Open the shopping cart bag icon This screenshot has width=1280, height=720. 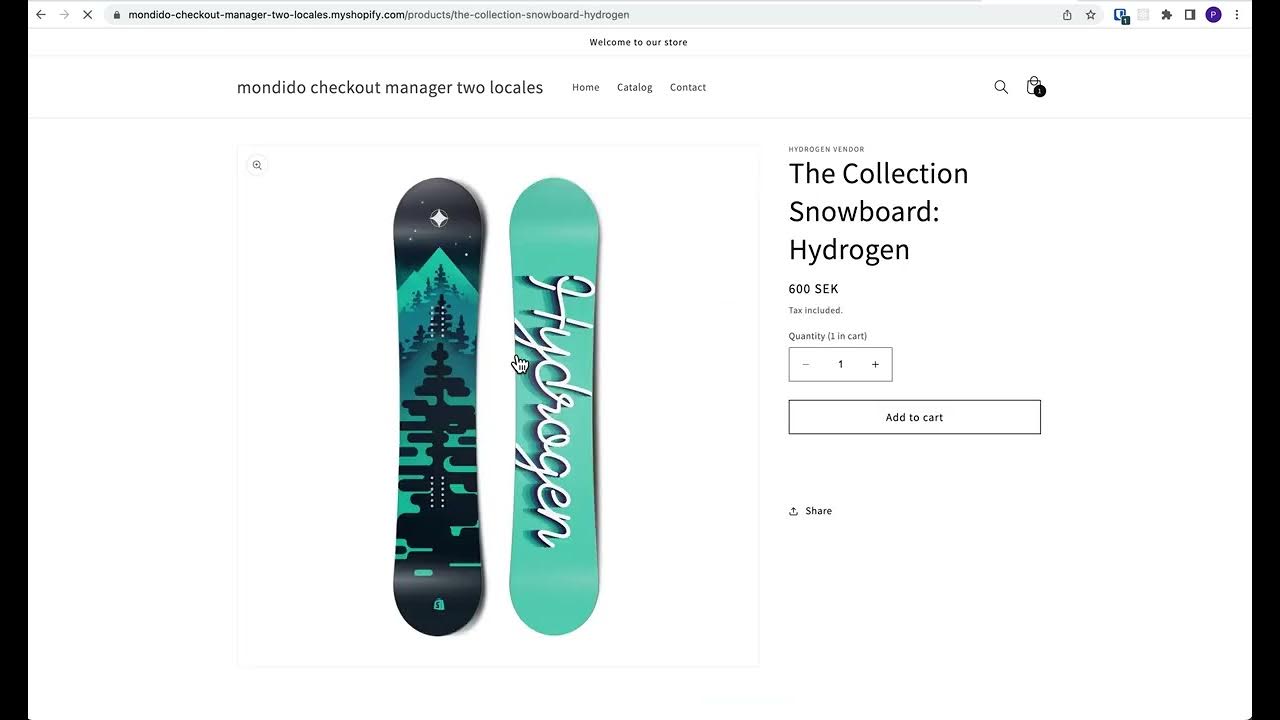1034,87
